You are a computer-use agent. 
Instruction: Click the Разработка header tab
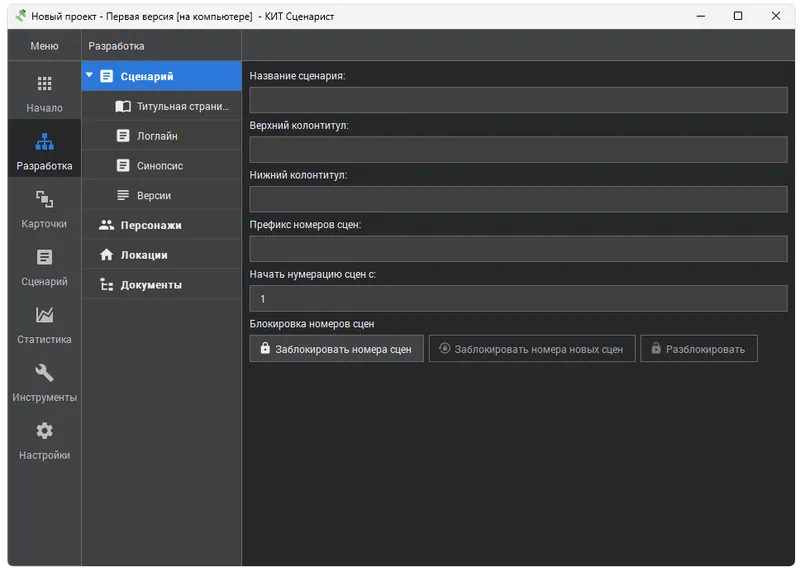coord(116,46)
